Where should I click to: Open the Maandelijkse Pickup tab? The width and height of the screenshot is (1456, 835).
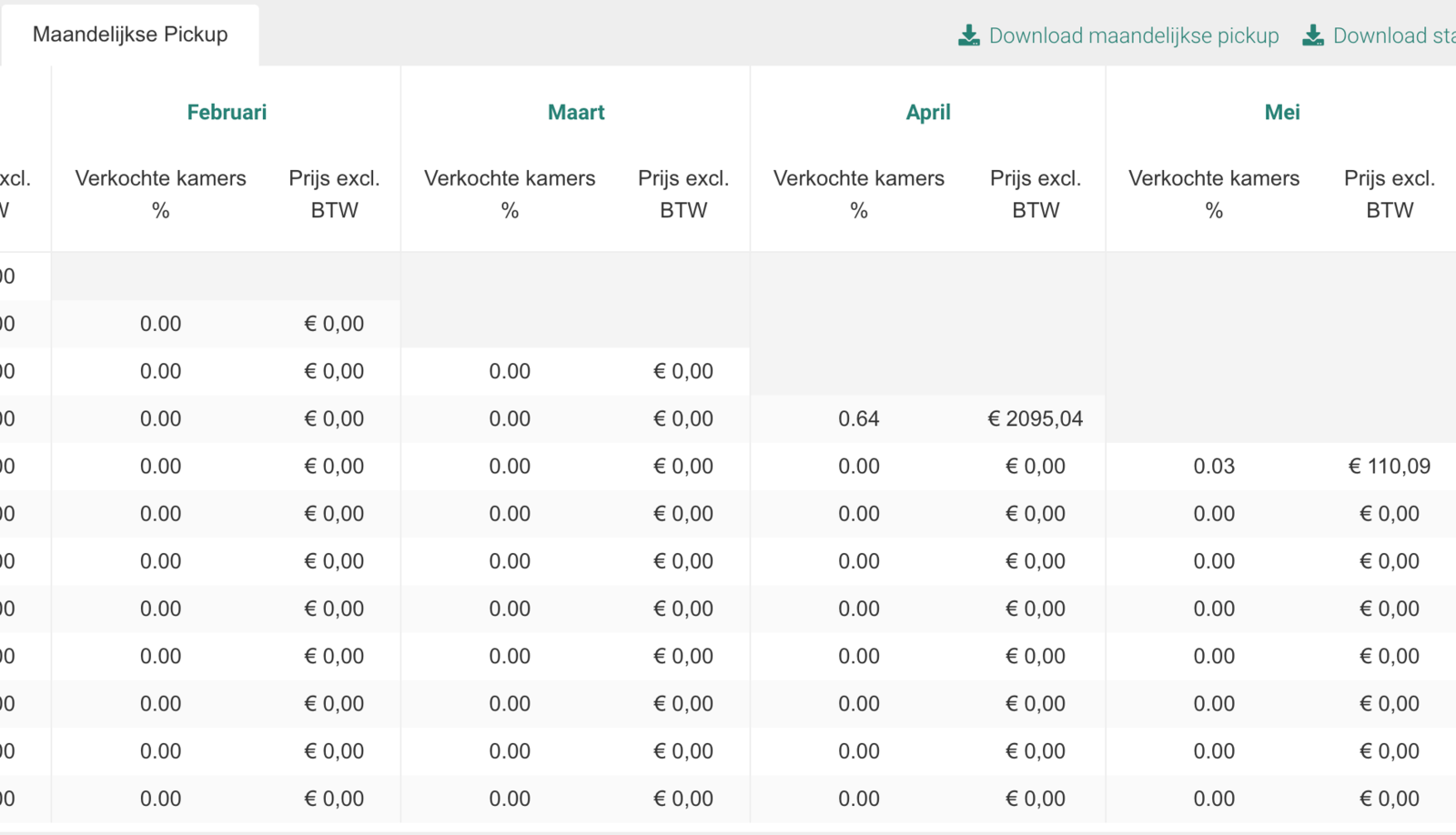(x=130, y=35)
